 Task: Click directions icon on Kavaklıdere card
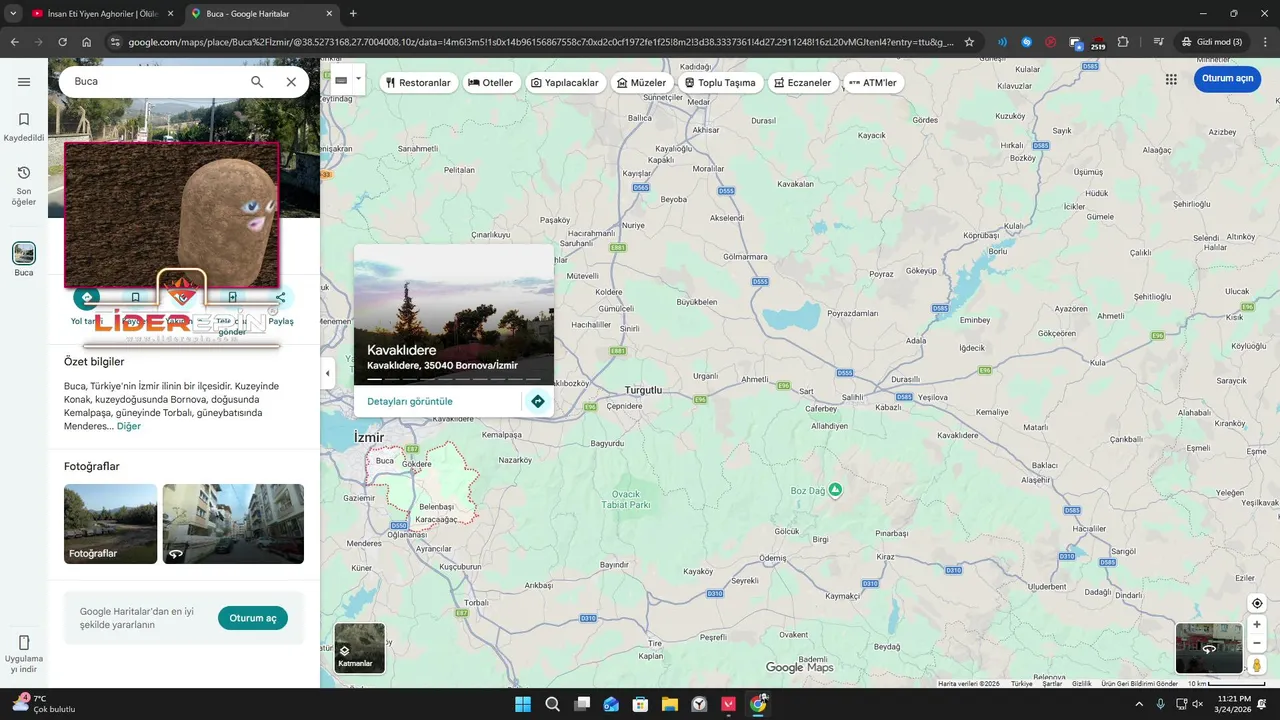pos(538,401)
